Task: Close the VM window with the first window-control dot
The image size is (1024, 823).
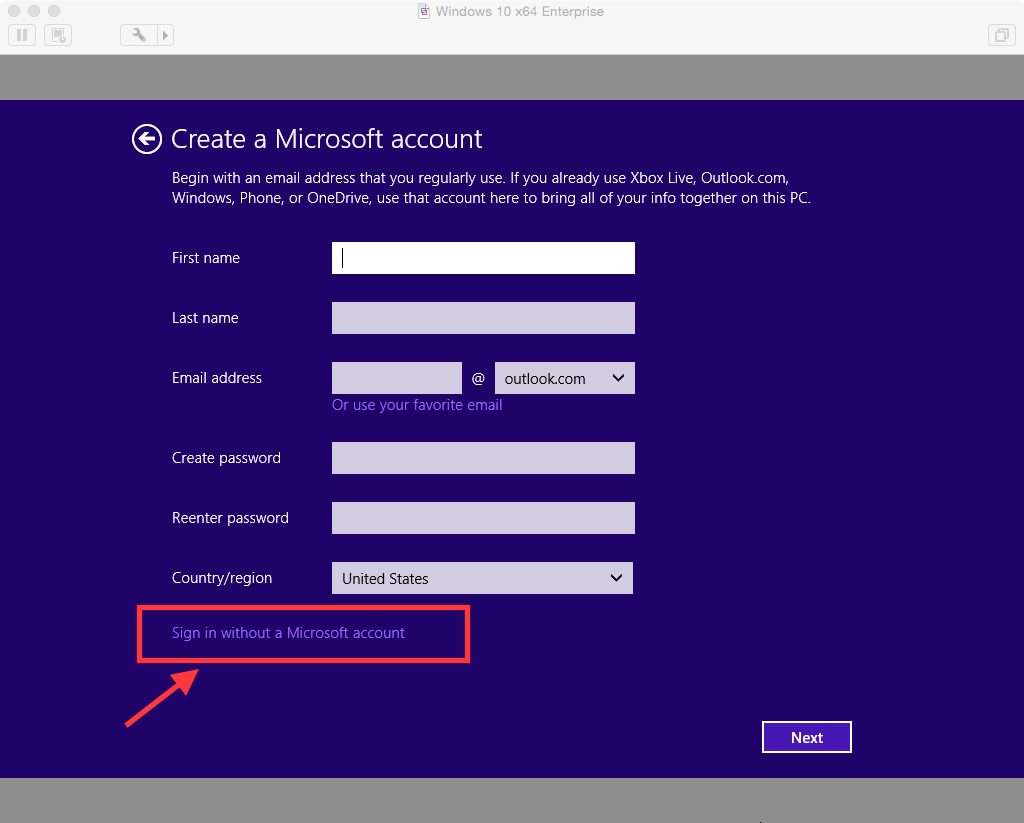Action: [14, 11]
